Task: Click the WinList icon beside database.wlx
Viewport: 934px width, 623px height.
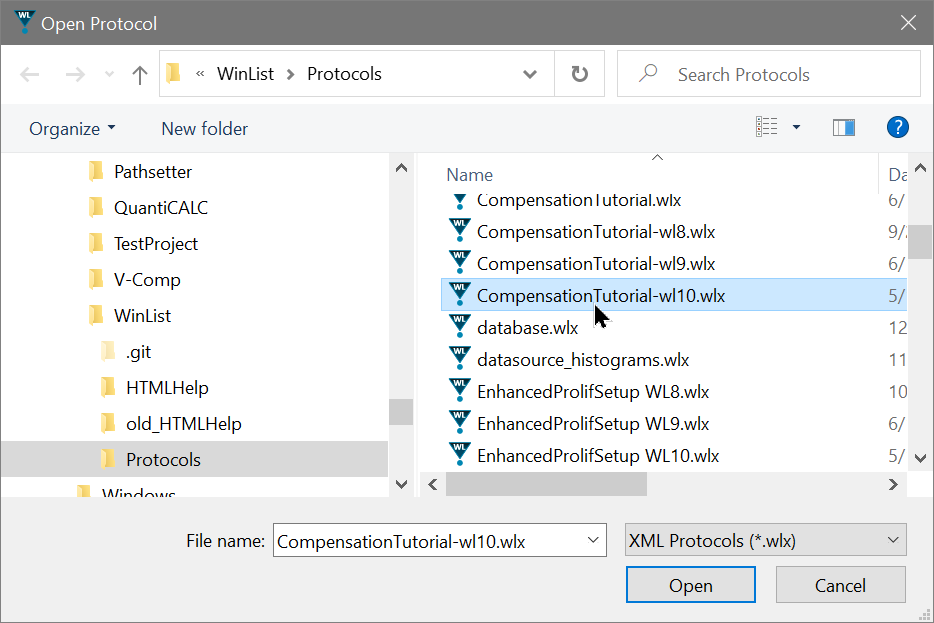Action: (459, 326)
